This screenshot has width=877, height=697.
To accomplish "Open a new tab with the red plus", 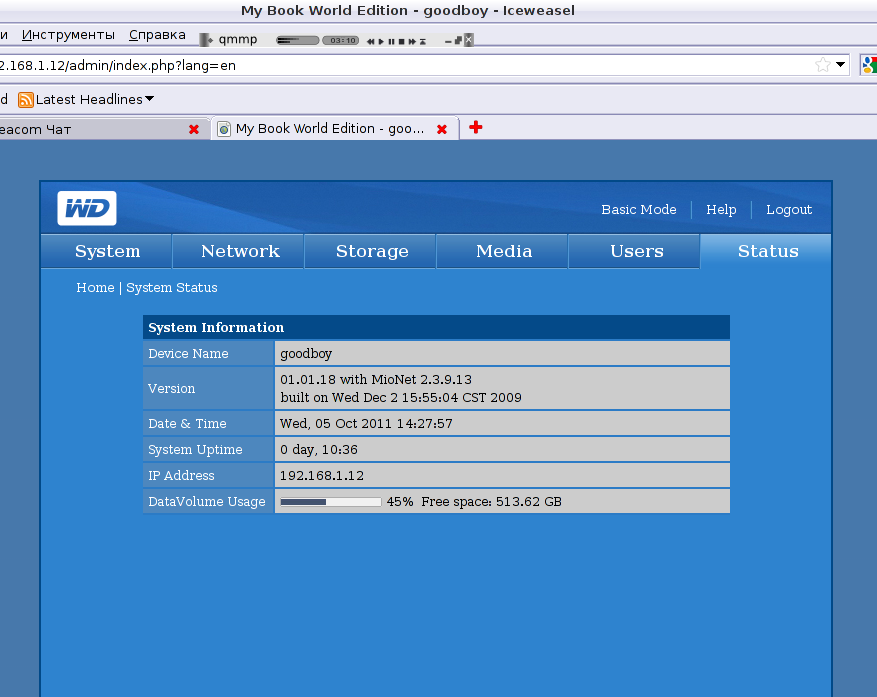I will click(x=475, y=128).
